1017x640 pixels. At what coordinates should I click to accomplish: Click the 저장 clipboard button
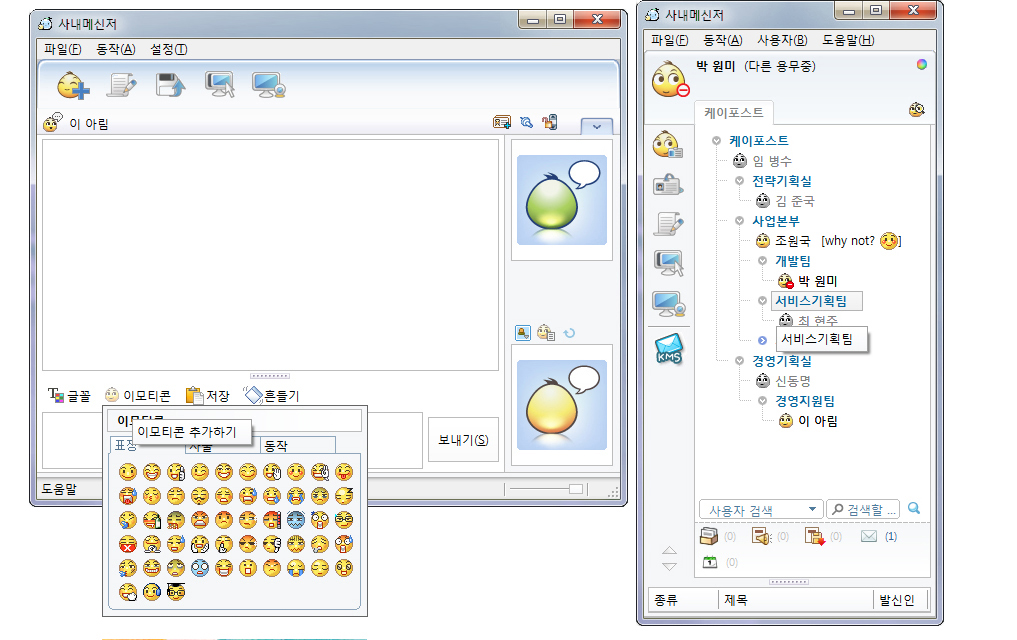(x=208, y=396)
